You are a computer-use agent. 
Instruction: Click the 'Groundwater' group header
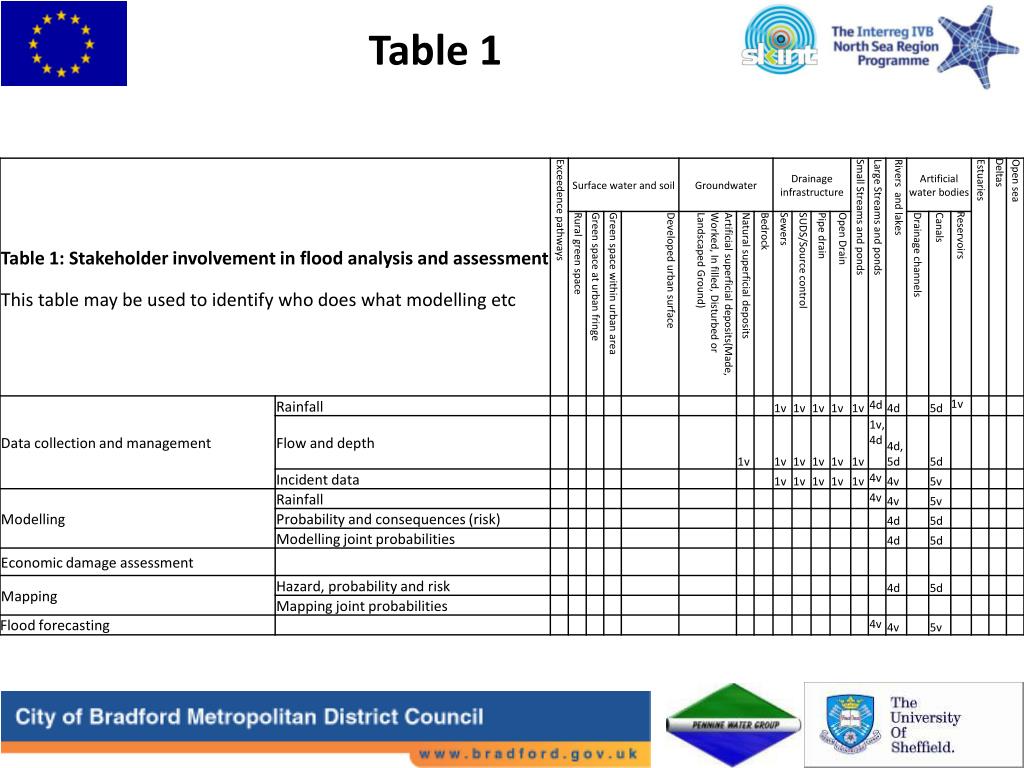pyautogui.click(x=726, y=185)
